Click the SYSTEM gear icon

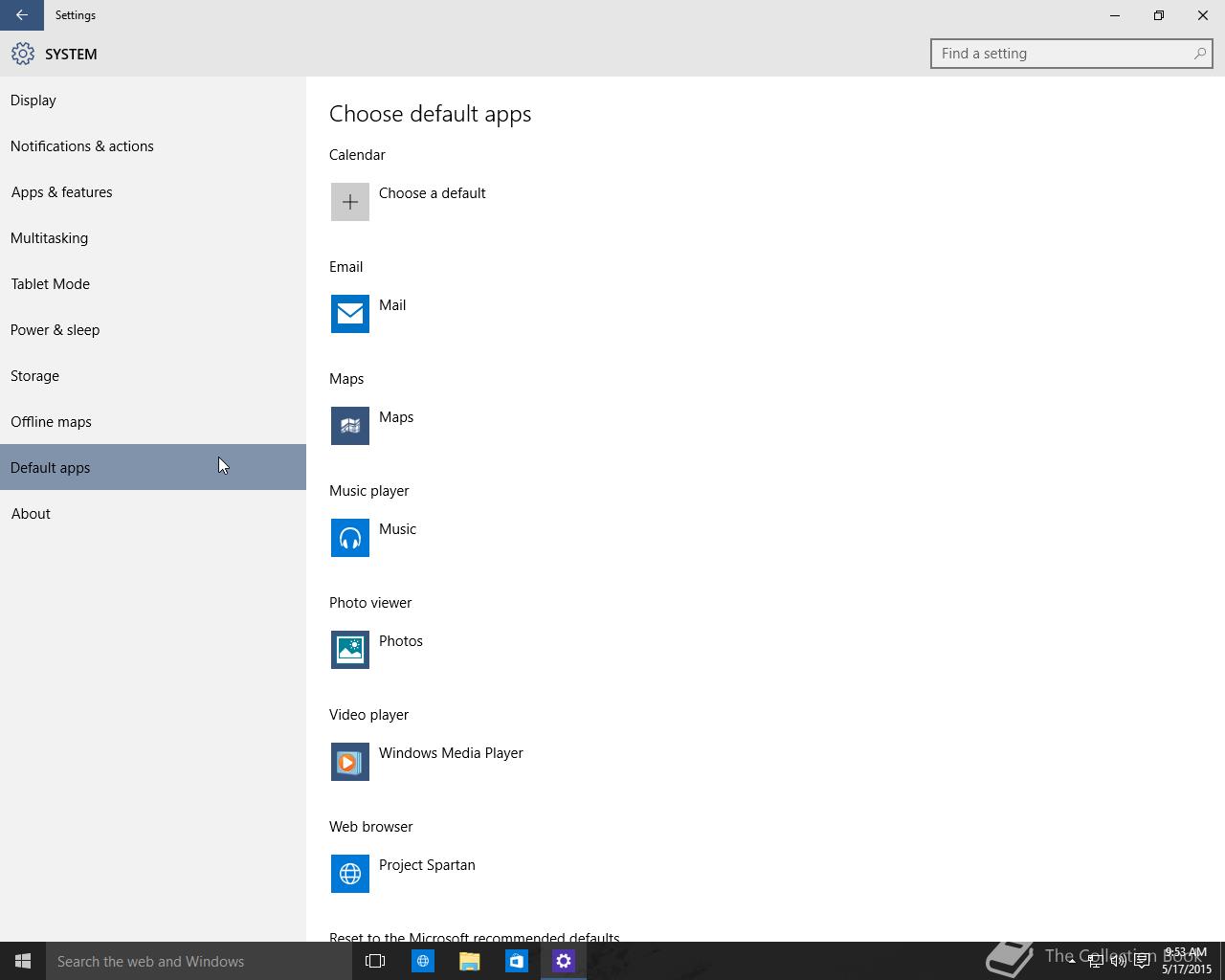[x=23, y=54]
